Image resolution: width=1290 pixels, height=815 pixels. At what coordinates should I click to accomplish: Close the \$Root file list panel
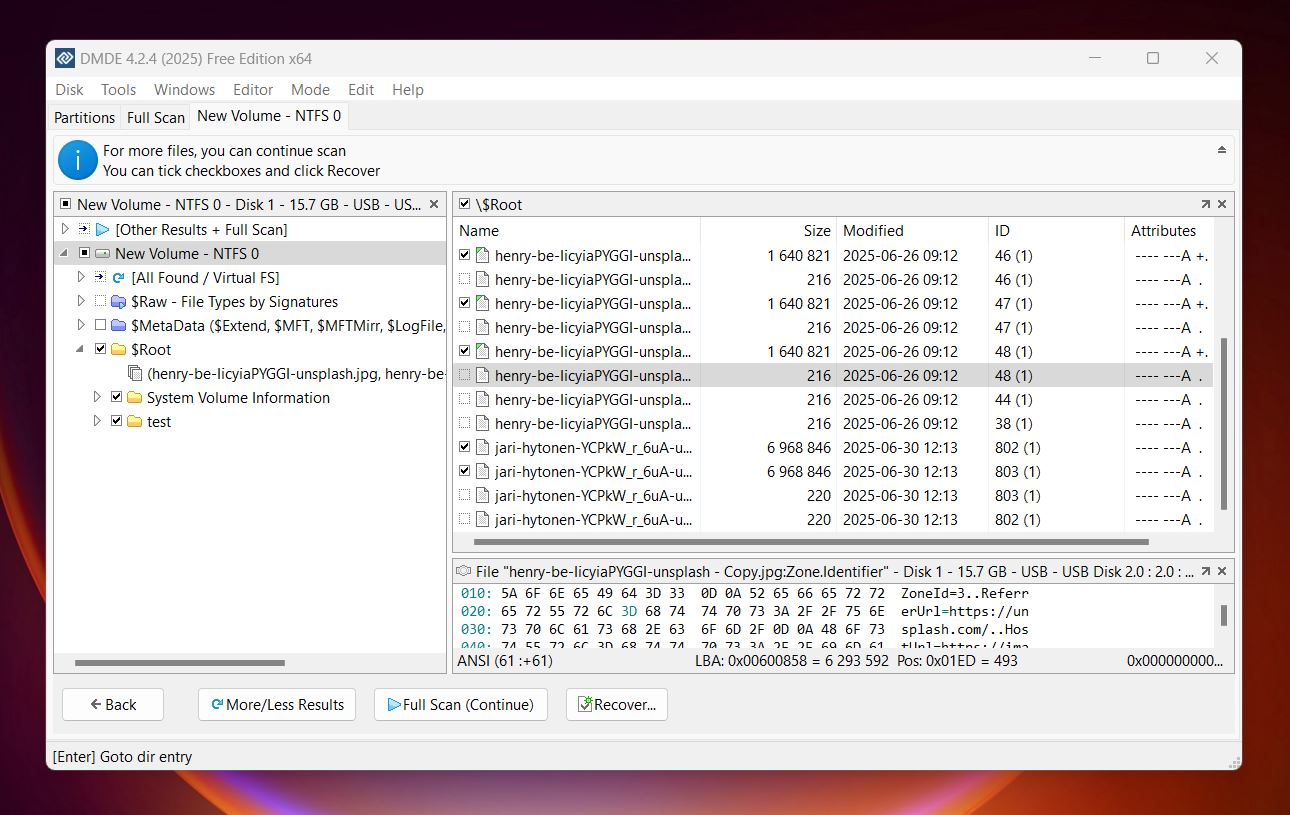tap(1222, 204)
